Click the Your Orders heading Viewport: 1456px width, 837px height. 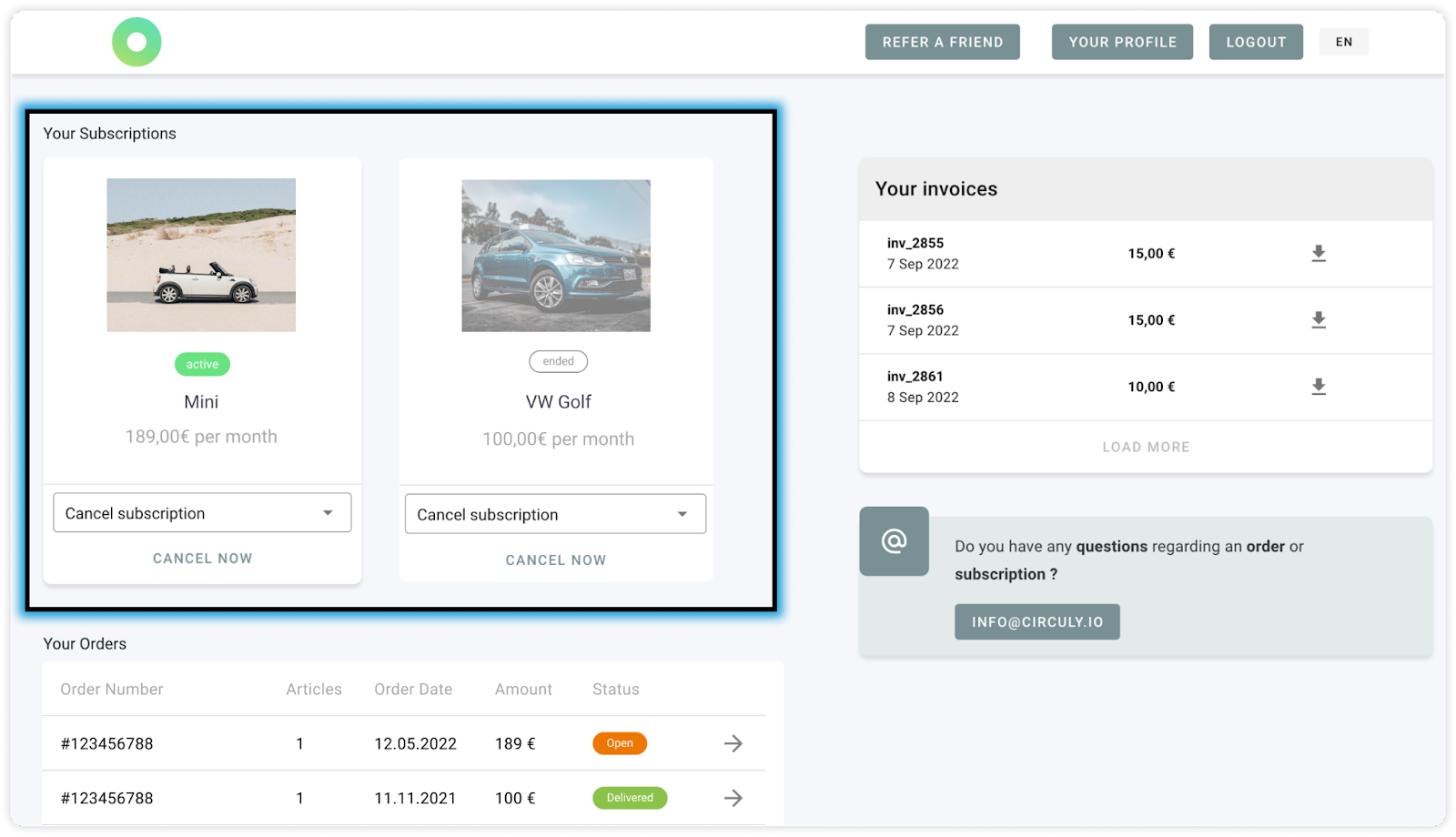[x=85, y=644]
